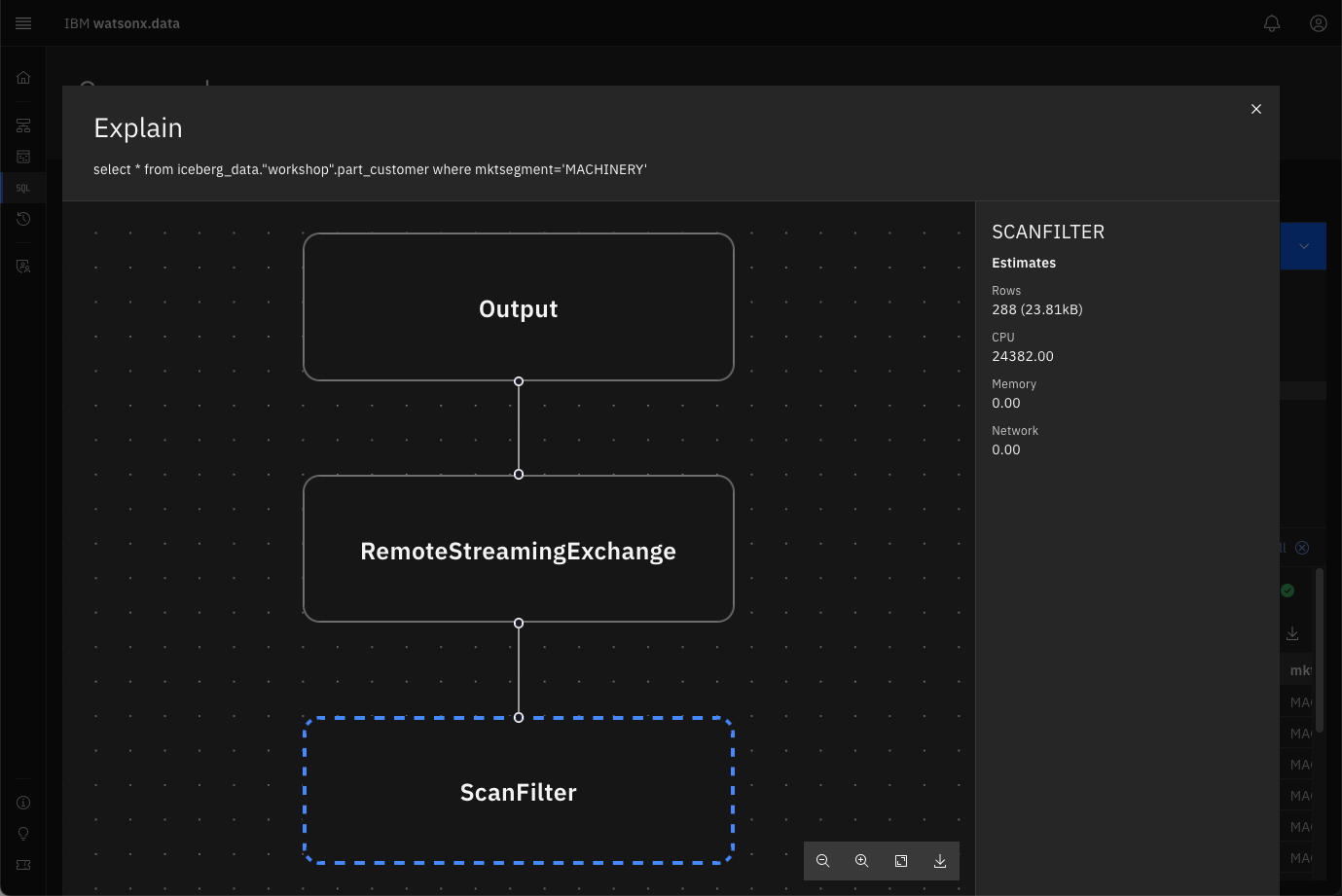The width and height of the screenshot is (1342, 896).
Task: Open the notifications bell
Action: coord(1272,23)
